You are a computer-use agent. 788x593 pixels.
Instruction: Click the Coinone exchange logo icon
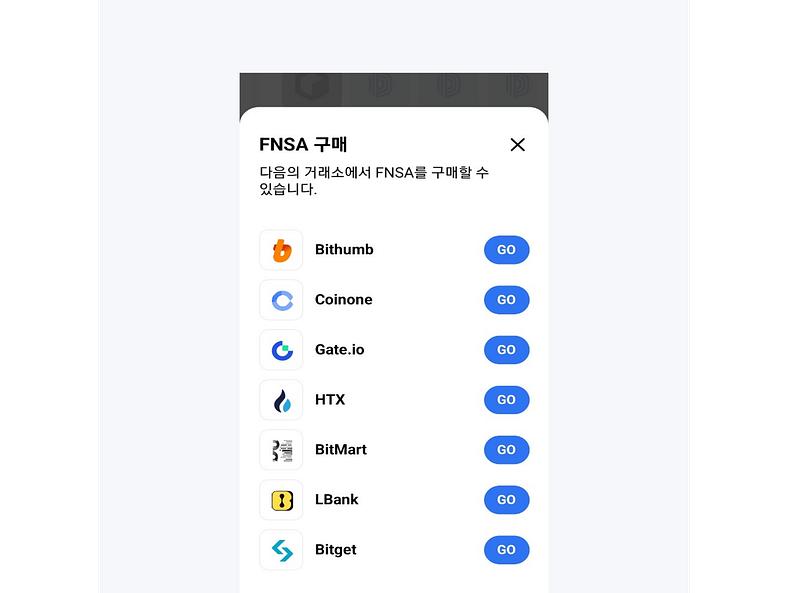tap(281, 300)
